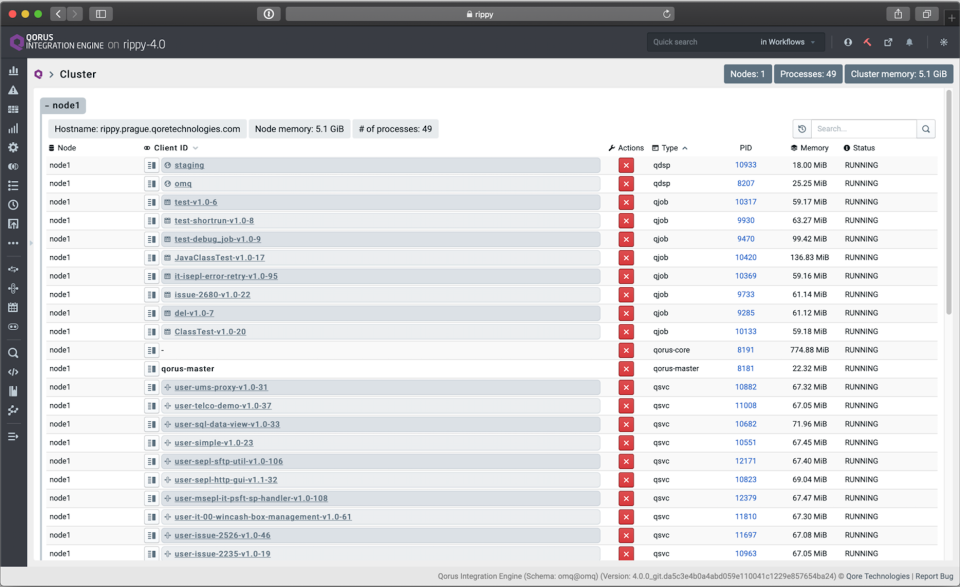The width and height of the screenshot is (960, 587).
Task: Open the dashboard chart icon in sidebar
Action: (13, 71)
